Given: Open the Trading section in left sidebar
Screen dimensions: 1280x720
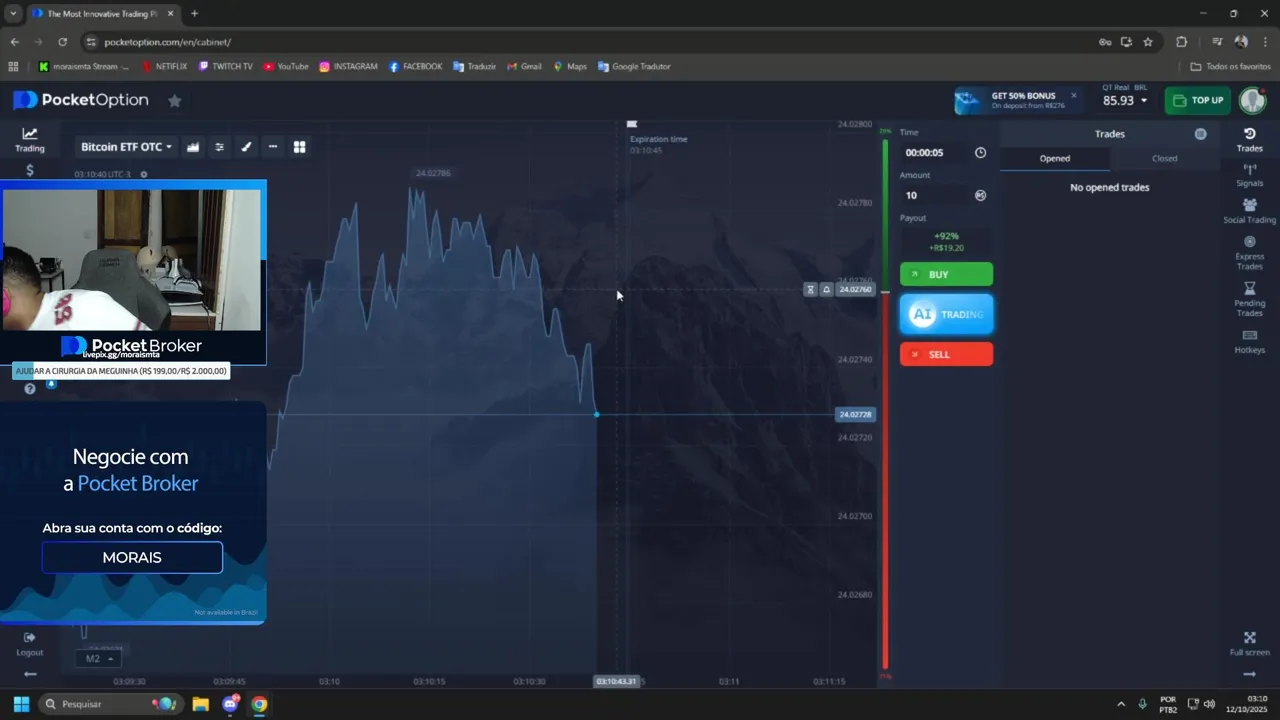Looking at the screenshot, I should pyautogui.click(x=30, y=139).
